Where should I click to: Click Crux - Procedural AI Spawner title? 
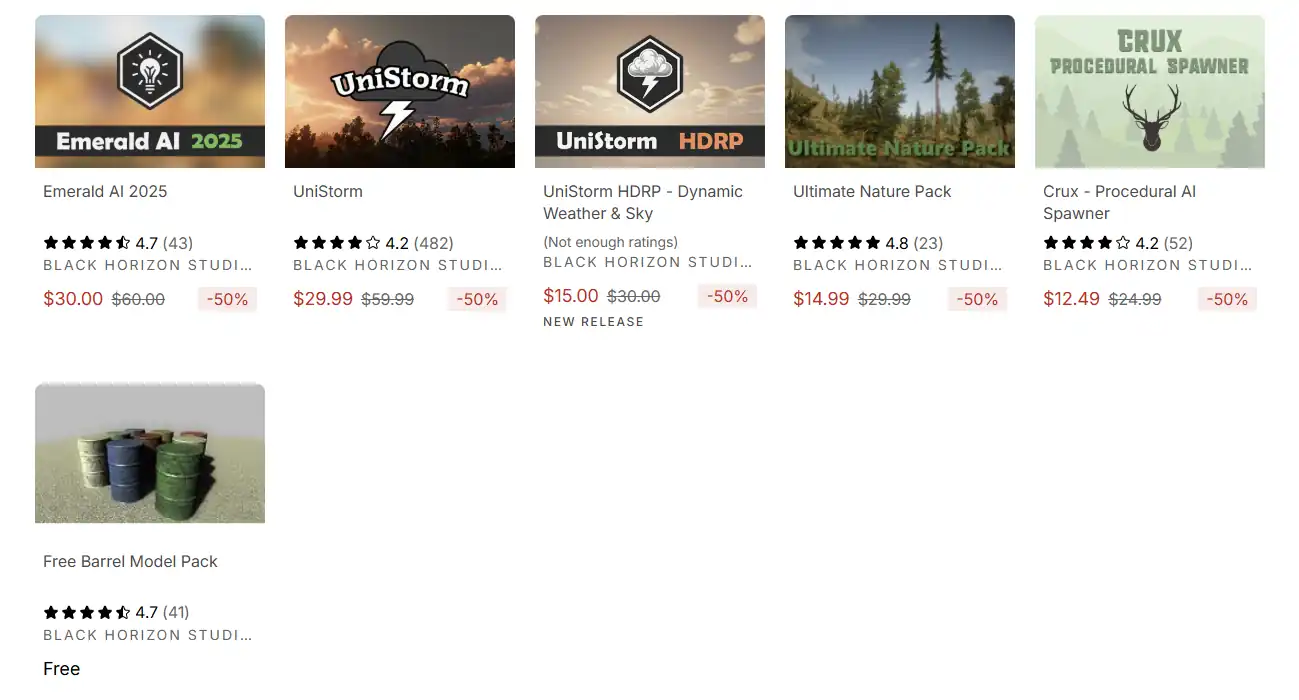point(1119,202)
